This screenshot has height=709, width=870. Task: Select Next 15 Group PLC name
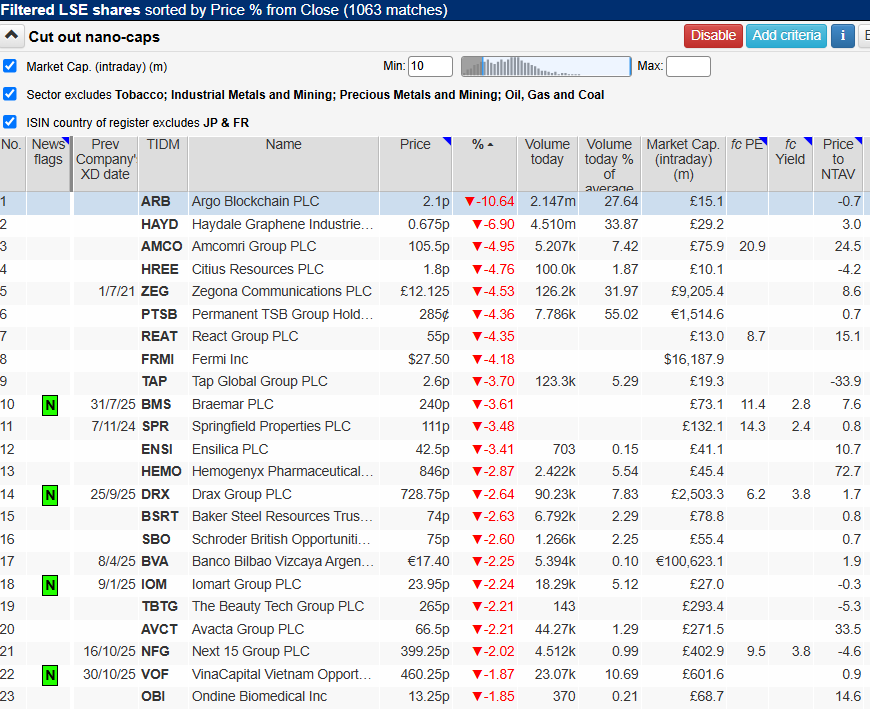coord(250,651)
